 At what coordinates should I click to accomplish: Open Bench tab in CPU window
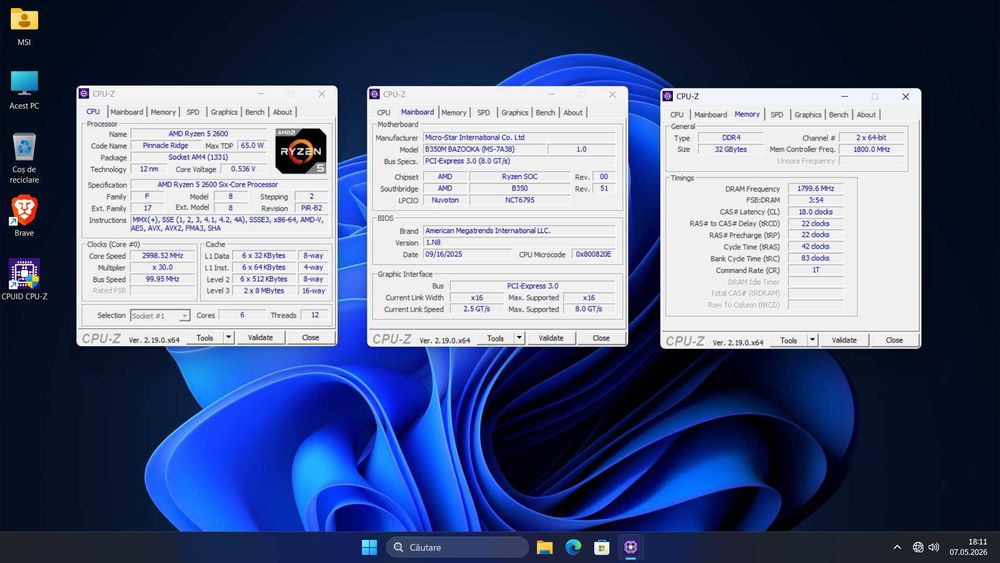pyautogui.click(x=254, y=112)
